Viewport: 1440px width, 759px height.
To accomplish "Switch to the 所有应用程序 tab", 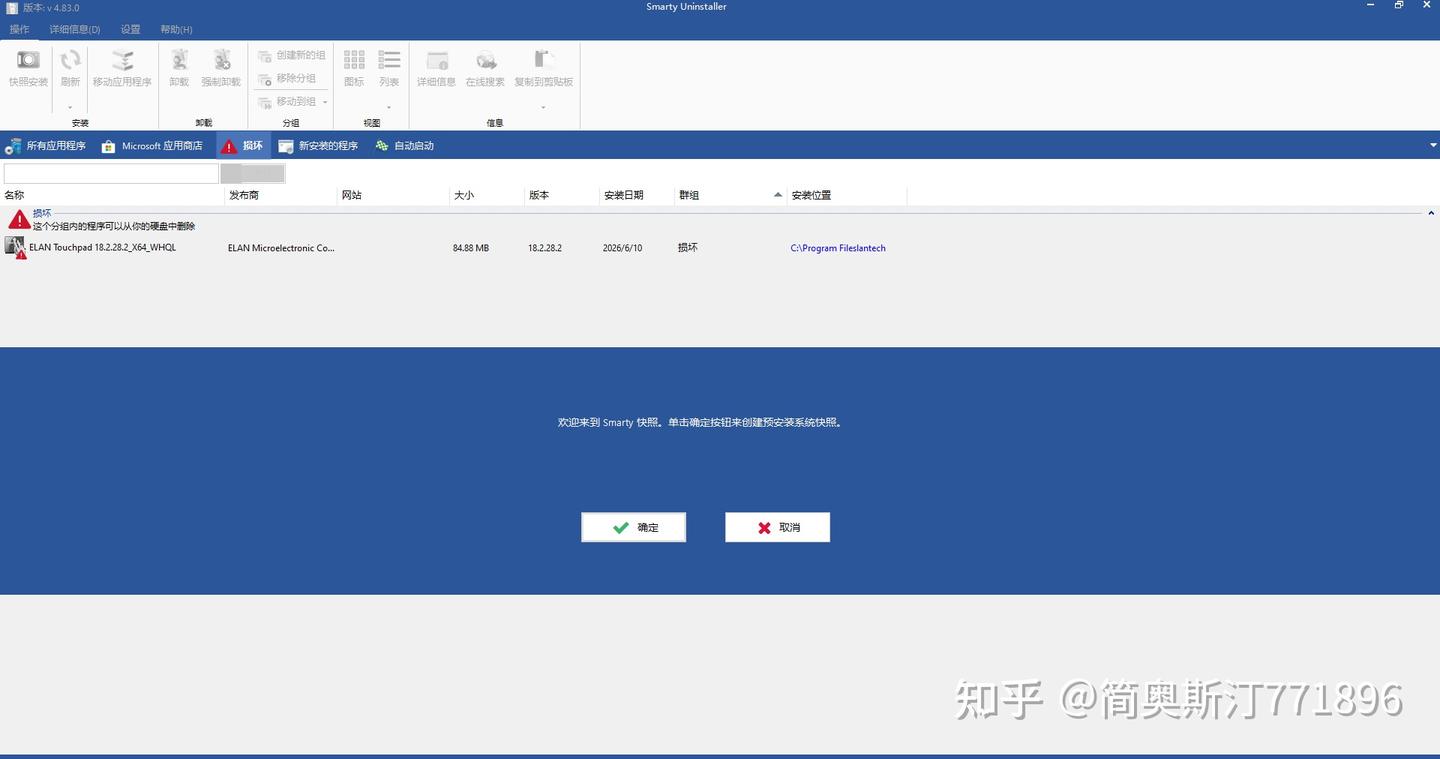I will [45, 146].
